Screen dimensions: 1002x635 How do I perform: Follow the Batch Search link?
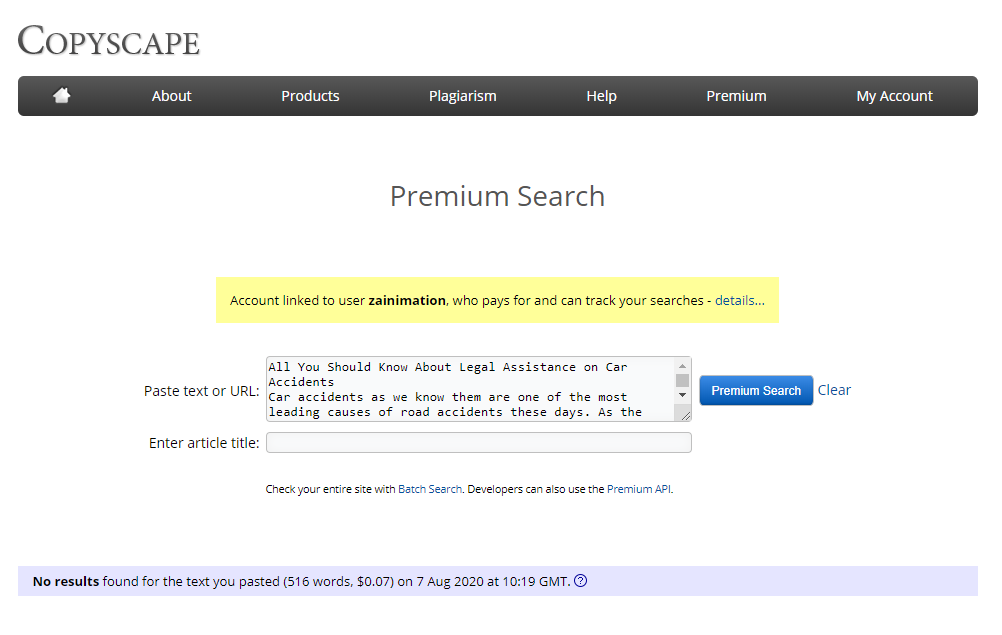[x=430, y=490]
